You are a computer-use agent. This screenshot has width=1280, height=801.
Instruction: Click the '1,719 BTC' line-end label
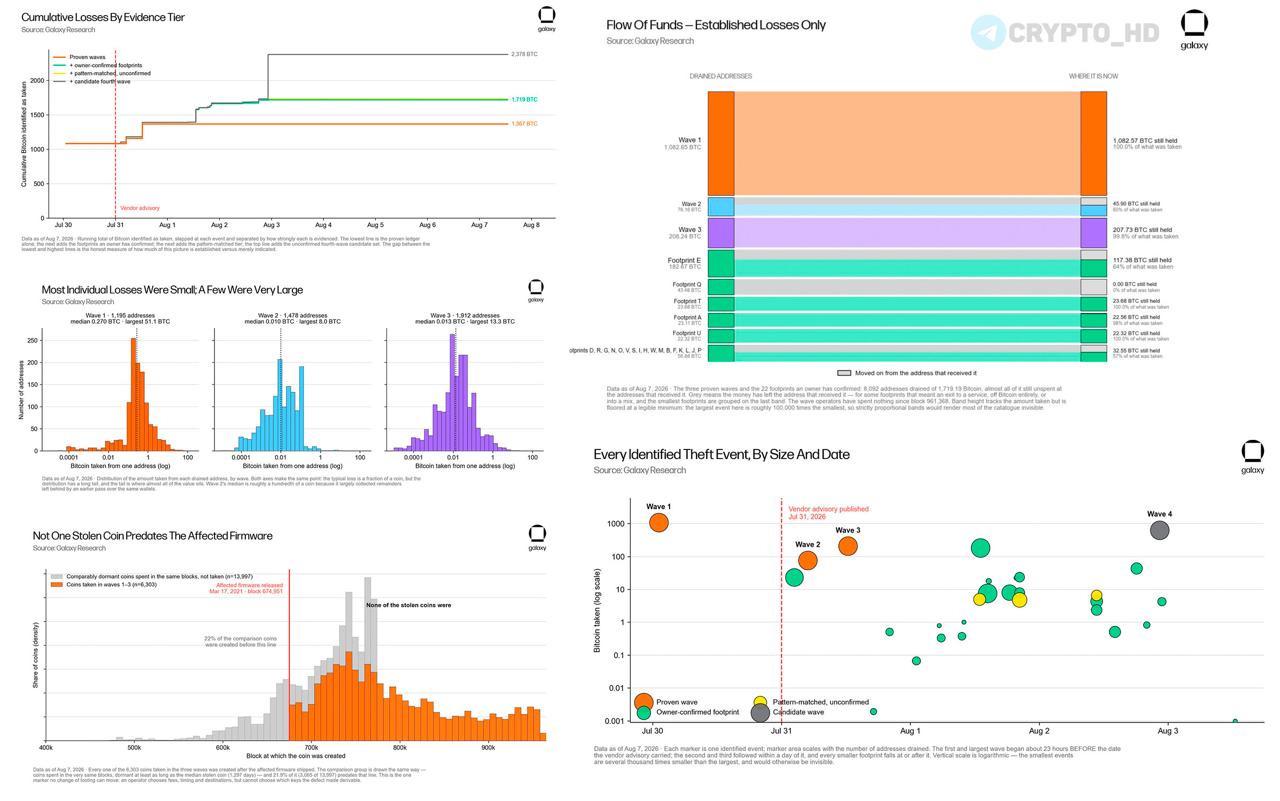pyautogui.click(x=524, y=100)
